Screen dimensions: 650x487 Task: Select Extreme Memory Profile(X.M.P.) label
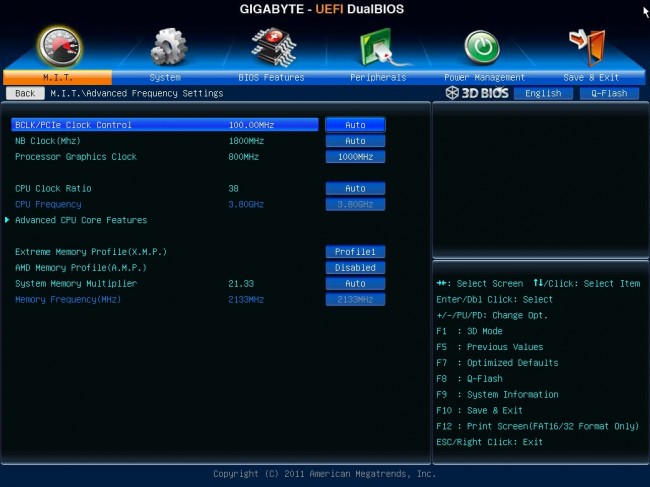coord(91,252)
